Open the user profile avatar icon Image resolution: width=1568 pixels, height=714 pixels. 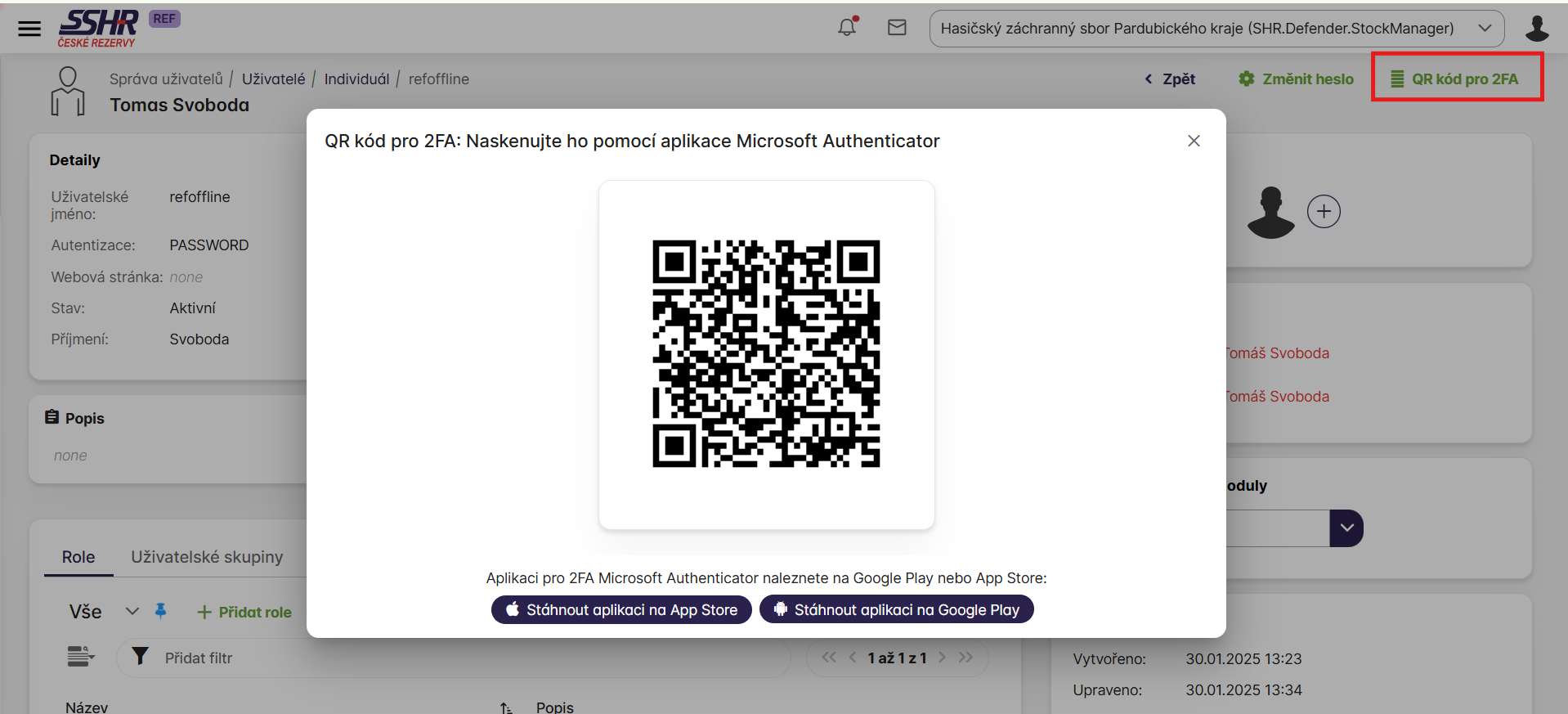coord(1536,29)
